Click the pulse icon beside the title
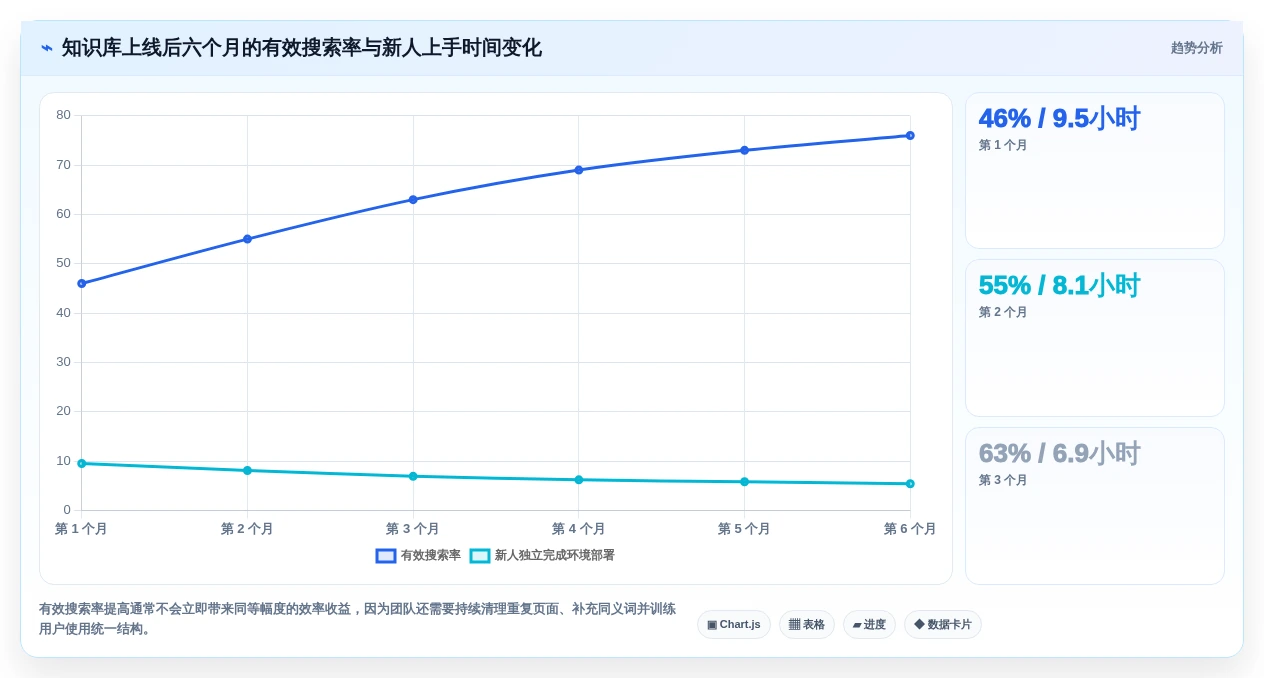The image size is (1264, 678). (46, 48)
